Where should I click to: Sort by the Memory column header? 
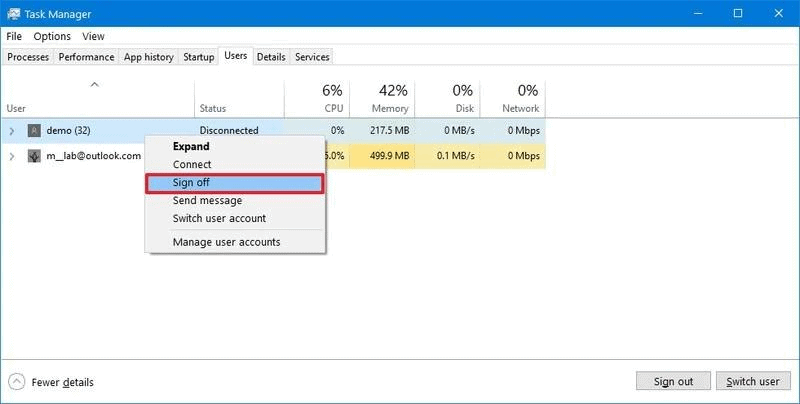382,98
